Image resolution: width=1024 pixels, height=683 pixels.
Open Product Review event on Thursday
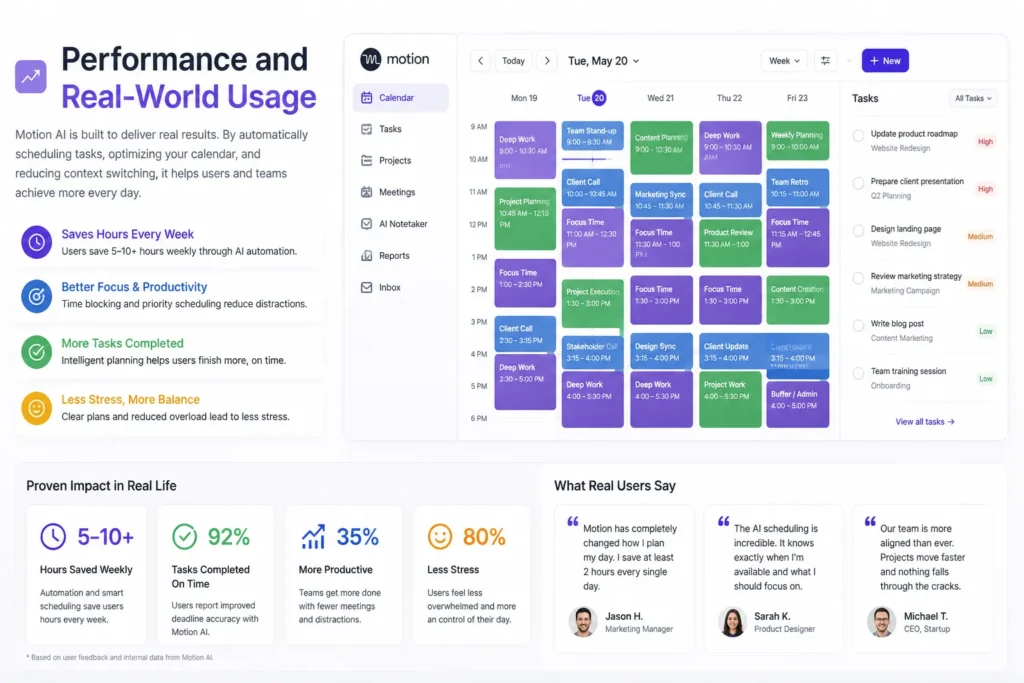(x=730, y=243)
